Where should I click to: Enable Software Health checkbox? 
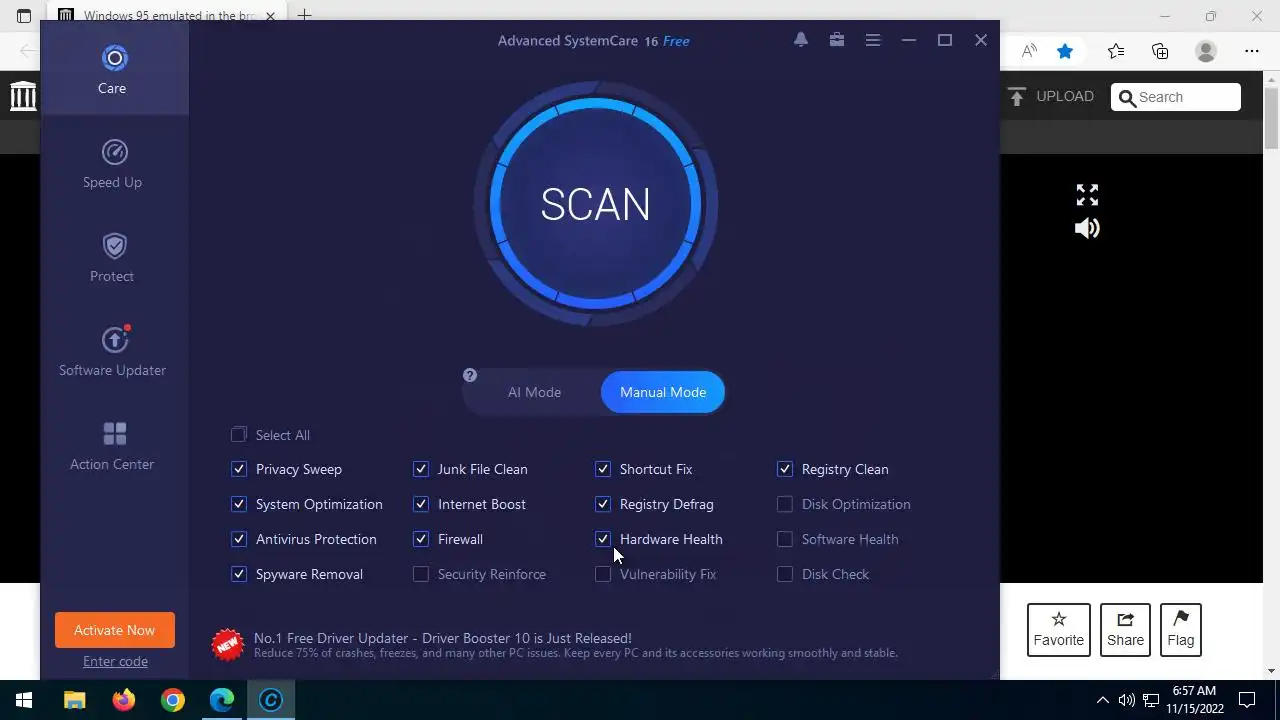785,539
